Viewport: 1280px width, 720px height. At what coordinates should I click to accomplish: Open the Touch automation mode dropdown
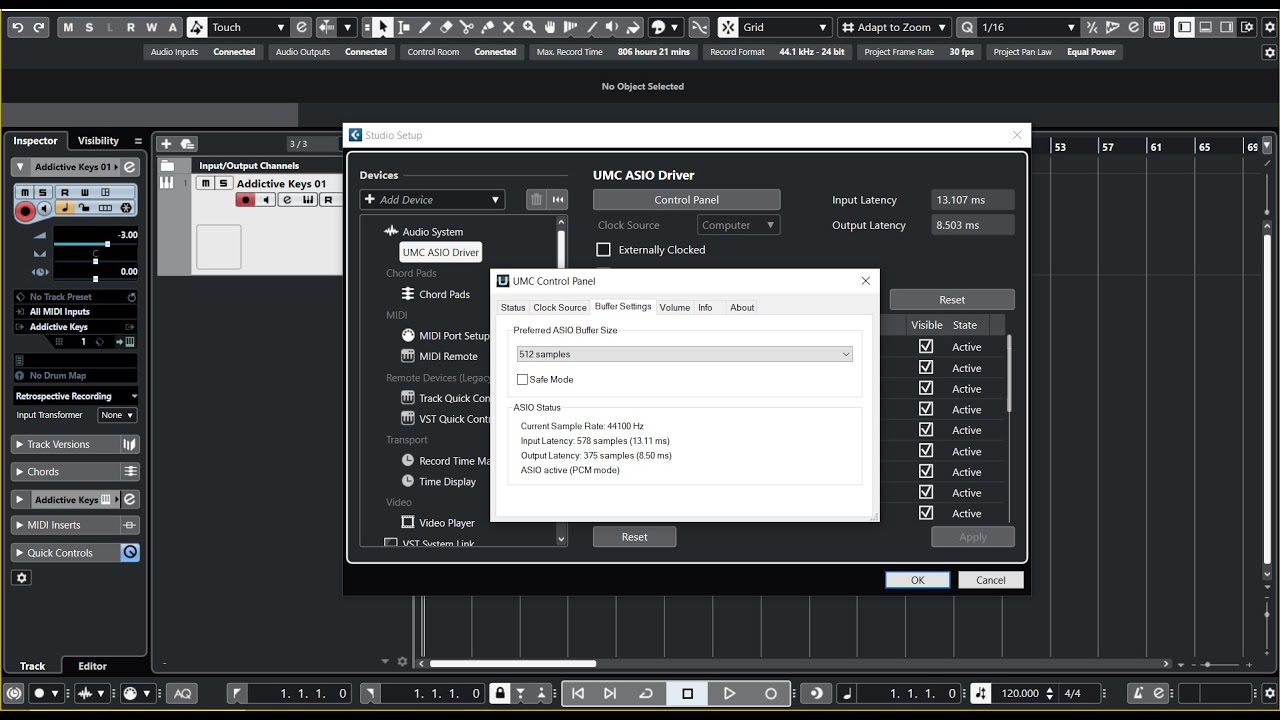[249, 27]
